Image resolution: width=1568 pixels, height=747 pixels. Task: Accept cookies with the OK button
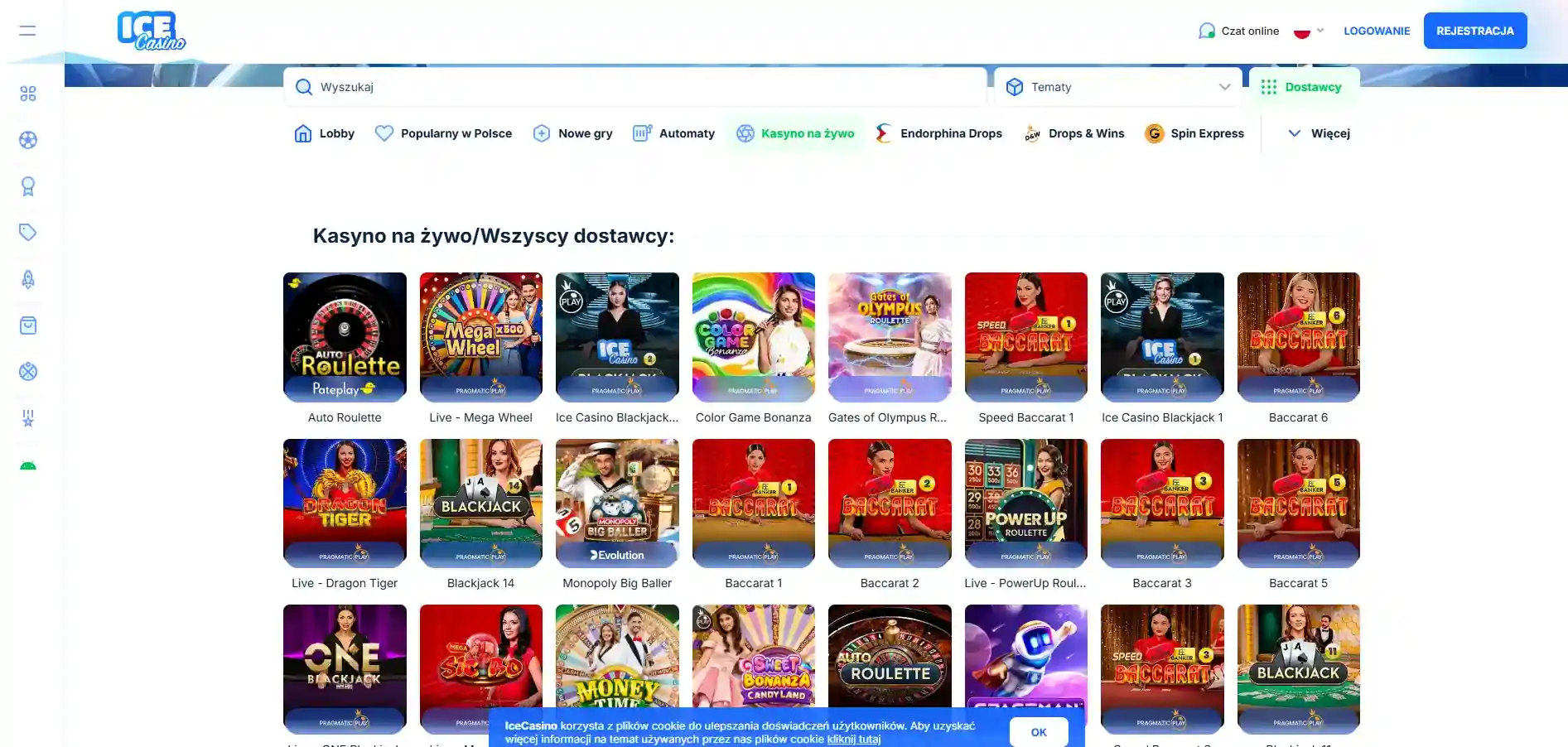click(x=1039, y=732)
